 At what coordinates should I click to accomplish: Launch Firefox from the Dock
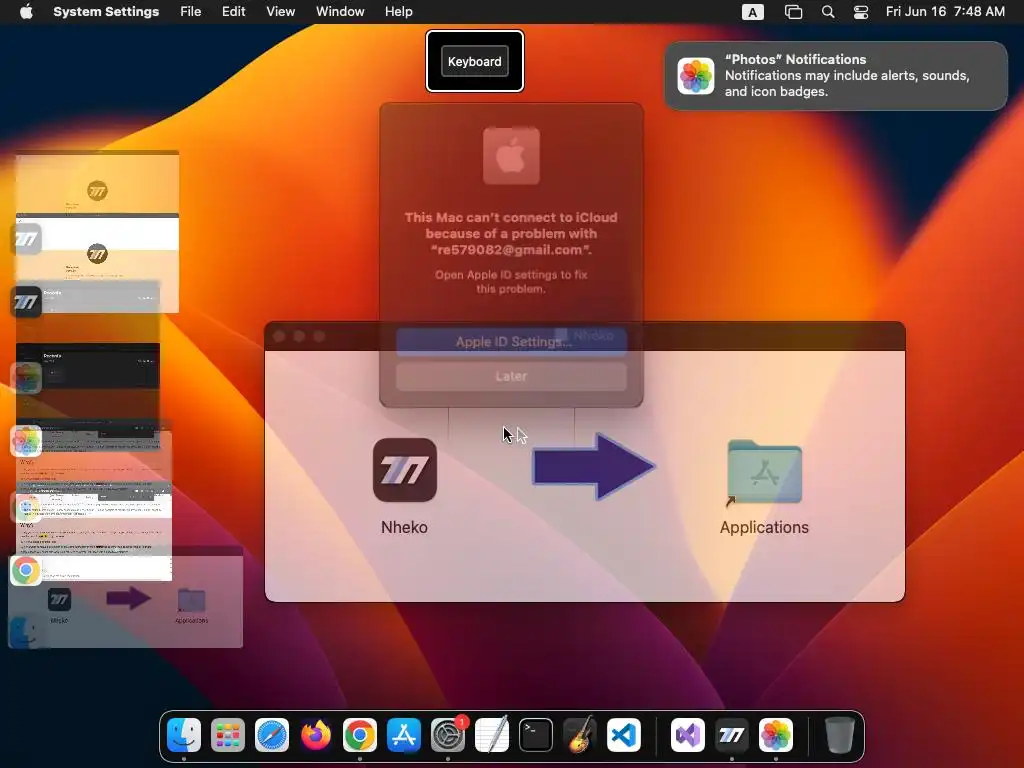click(x=315, y=735)
